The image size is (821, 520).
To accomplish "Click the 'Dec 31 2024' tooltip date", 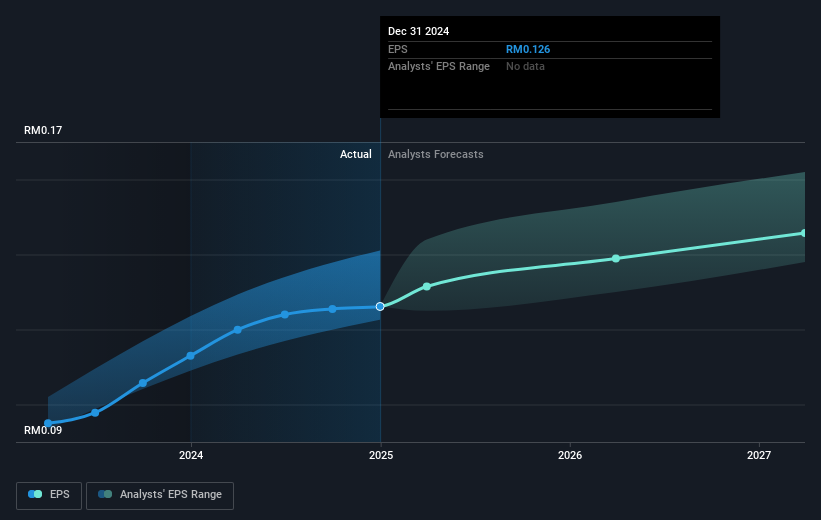I will tap(418, 31).
